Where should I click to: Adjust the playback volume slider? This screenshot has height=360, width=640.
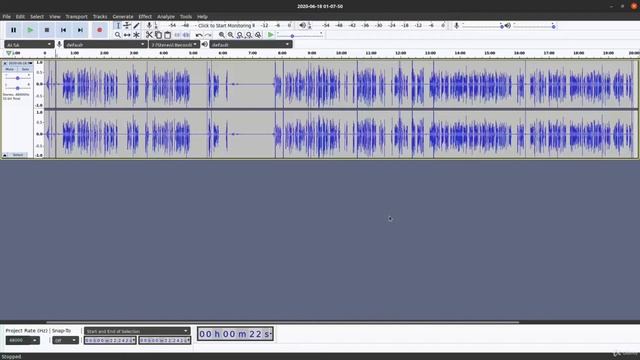534,26
